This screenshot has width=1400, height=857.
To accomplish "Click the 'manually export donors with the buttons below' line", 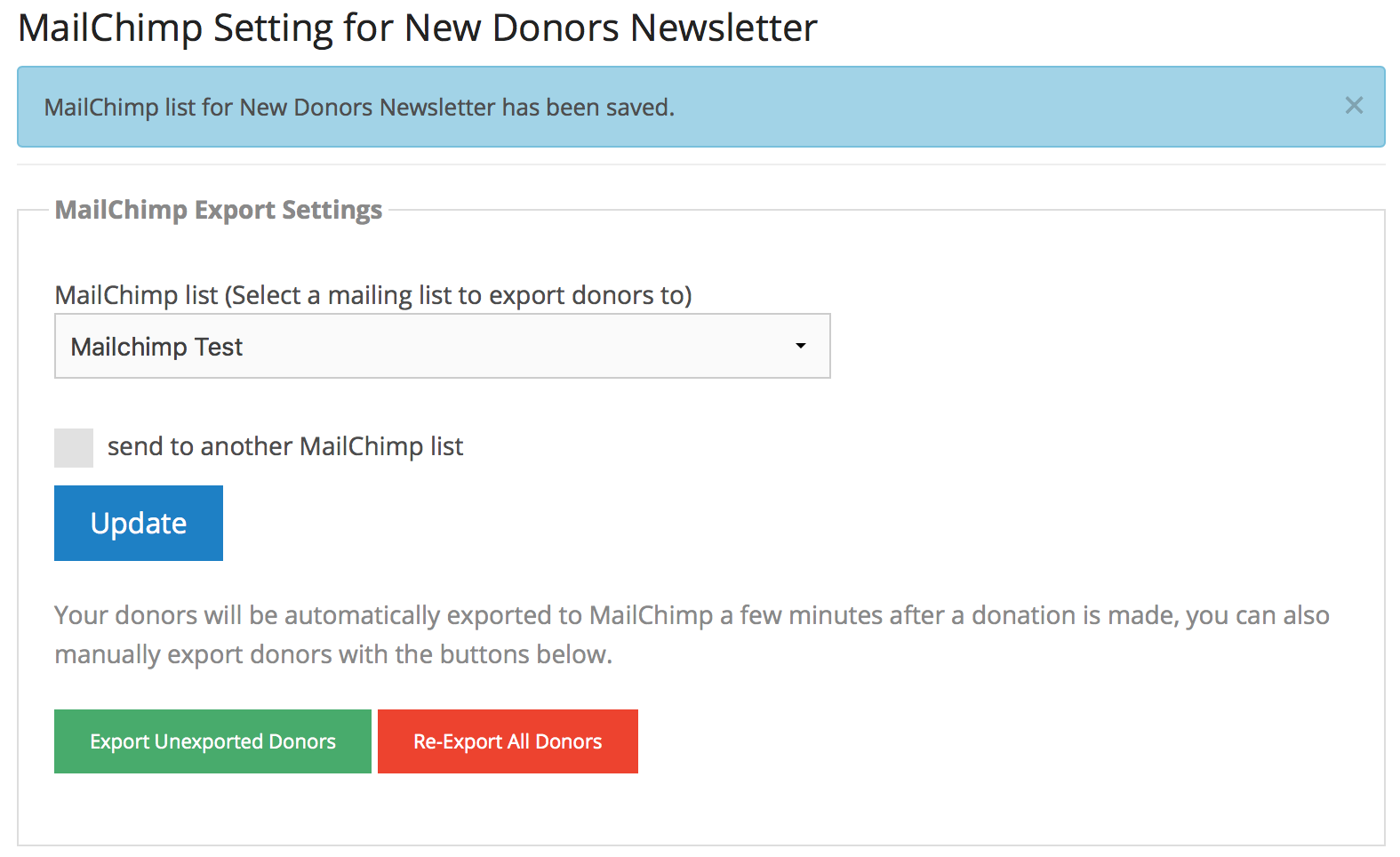I will pos(333,654).
